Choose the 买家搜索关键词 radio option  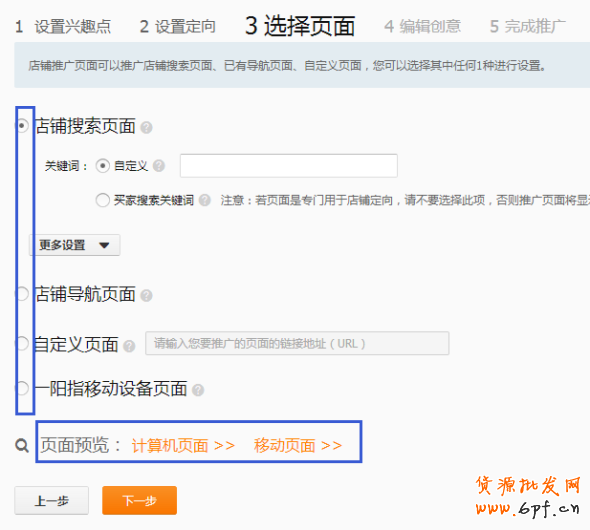click(103, 200)
